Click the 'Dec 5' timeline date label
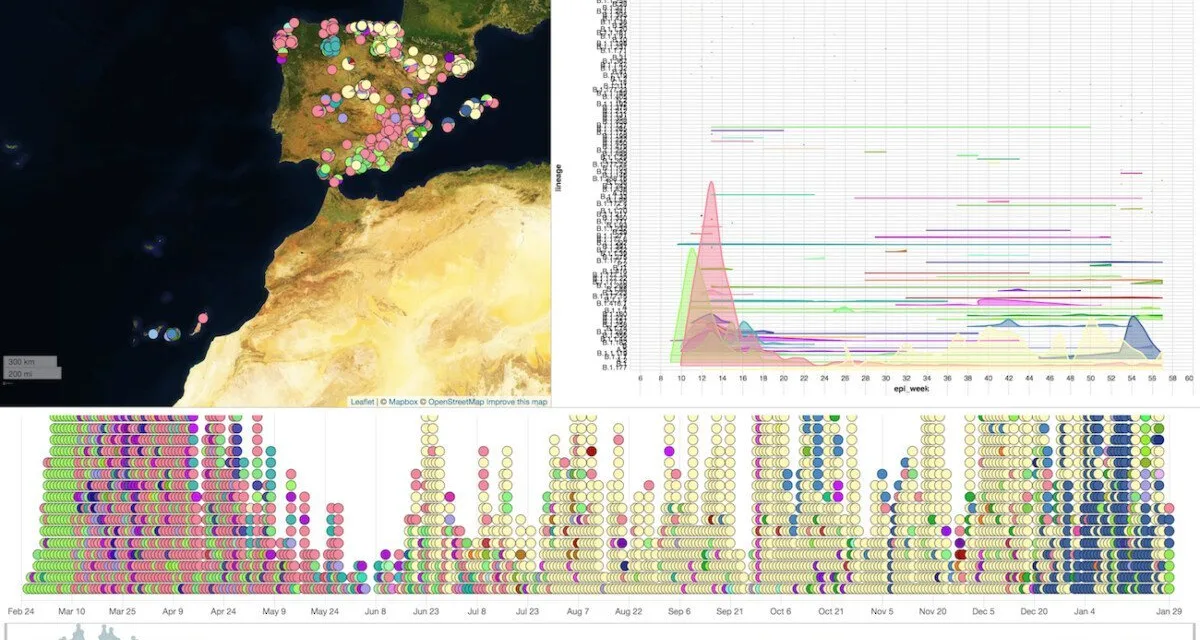Image resolution: width=1200 pixels, height=640 pixels. pyautogui.click(x=983, y=611)
